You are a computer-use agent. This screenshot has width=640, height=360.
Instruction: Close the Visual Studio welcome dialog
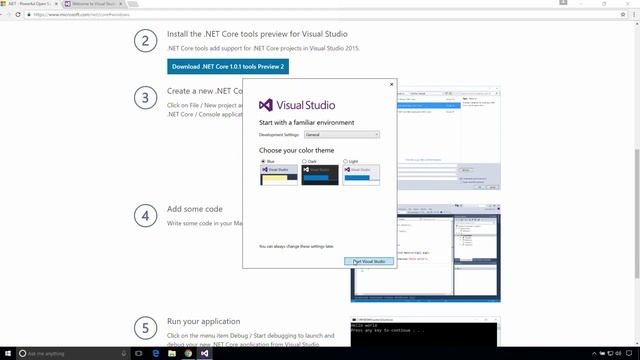391,84
